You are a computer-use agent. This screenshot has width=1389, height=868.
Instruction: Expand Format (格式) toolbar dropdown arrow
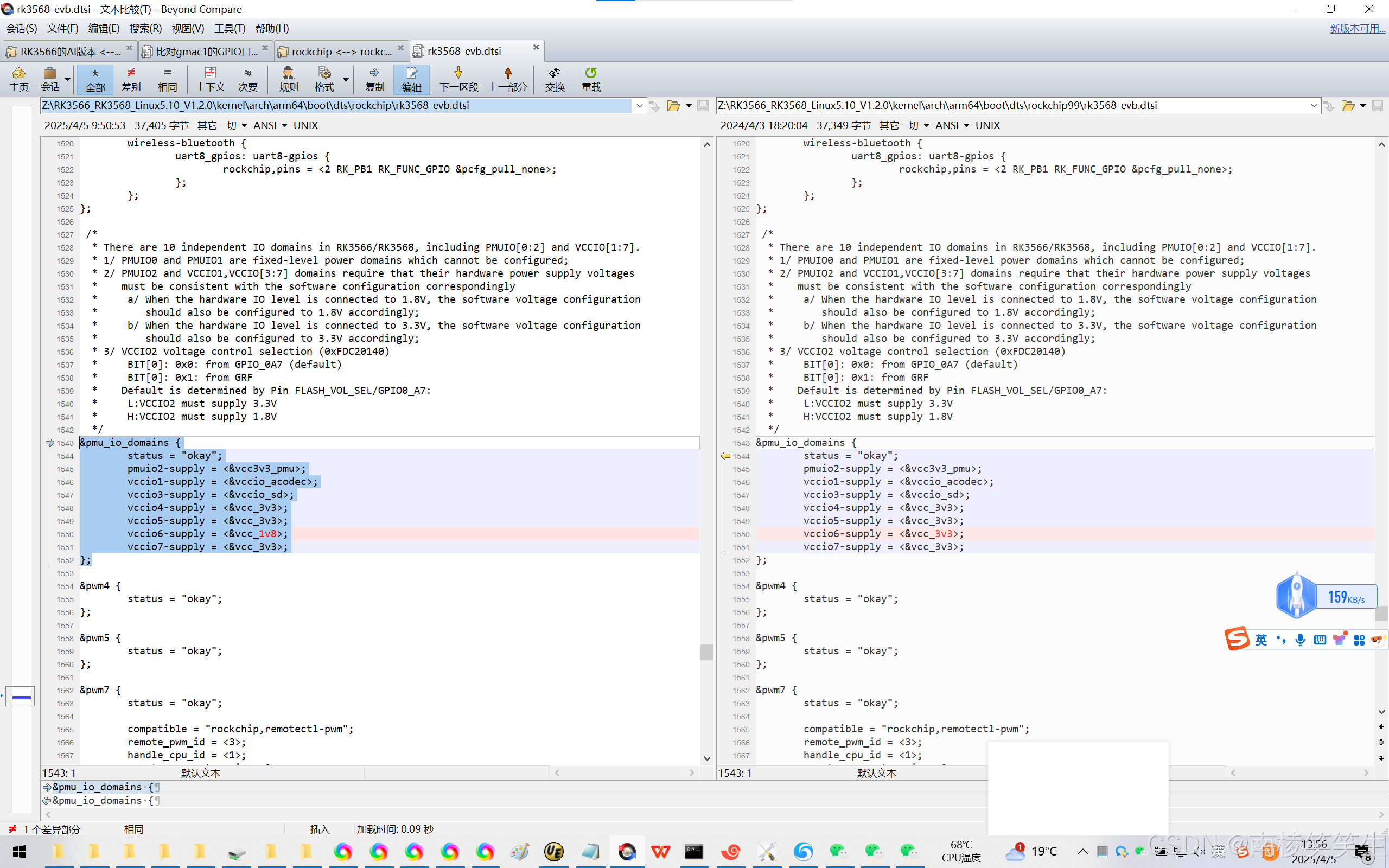346,79
